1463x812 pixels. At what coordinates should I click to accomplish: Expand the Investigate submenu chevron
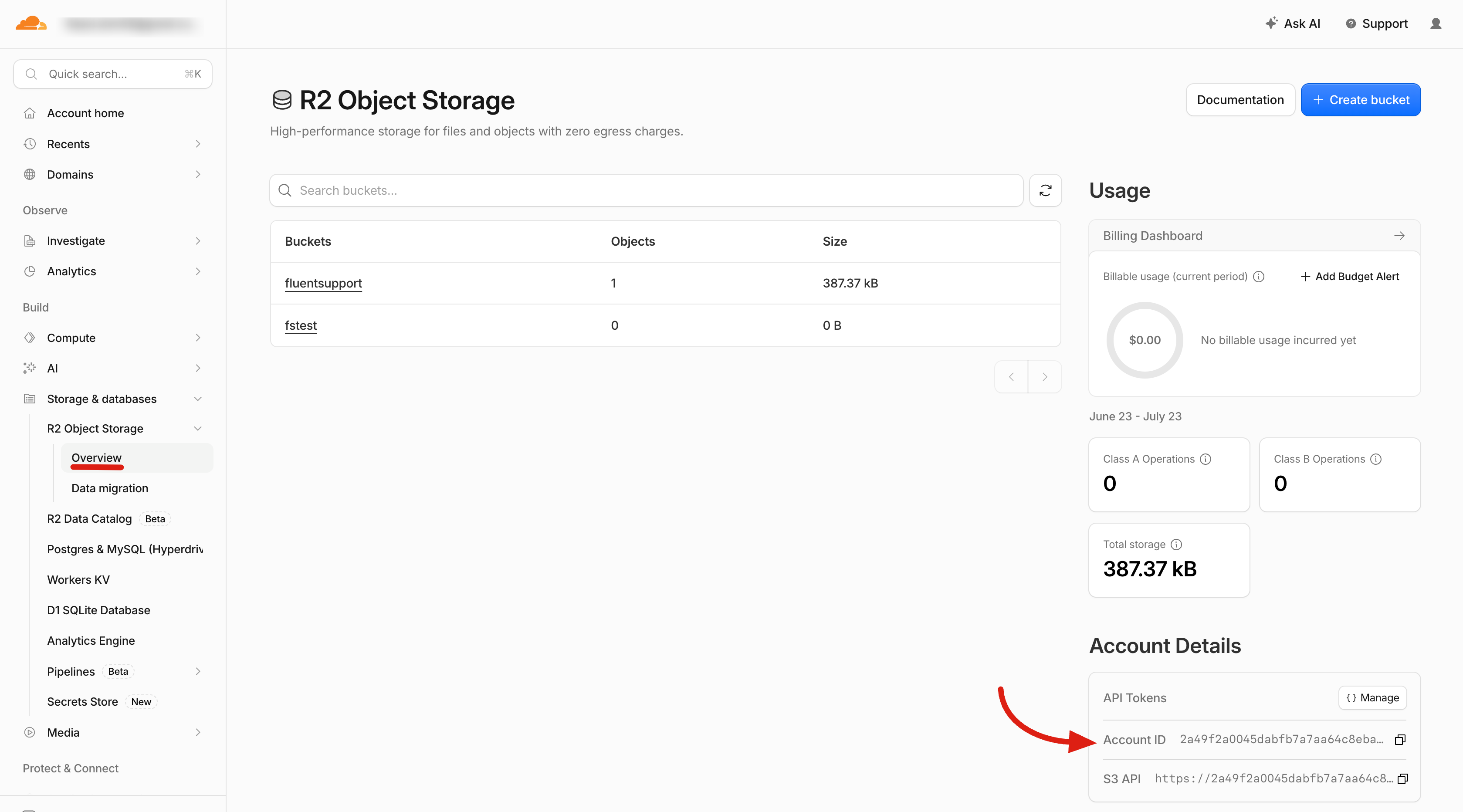click(x=198, y=241)
